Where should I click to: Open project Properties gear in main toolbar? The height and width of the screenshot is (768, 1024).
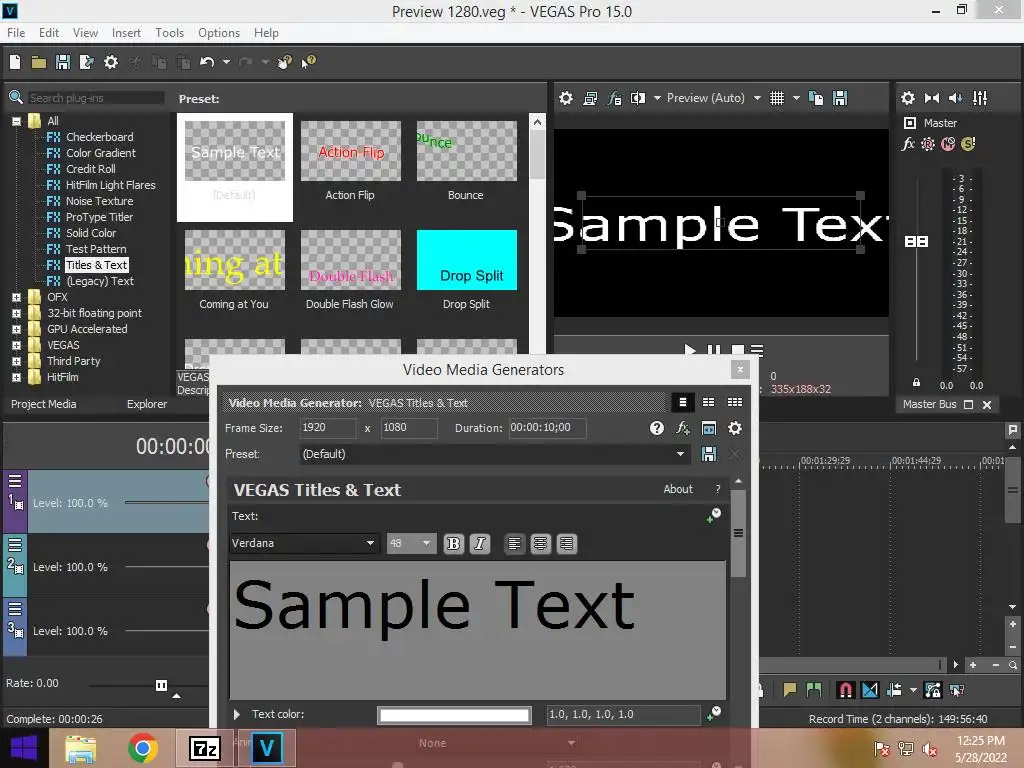click(x=111, y=62)
